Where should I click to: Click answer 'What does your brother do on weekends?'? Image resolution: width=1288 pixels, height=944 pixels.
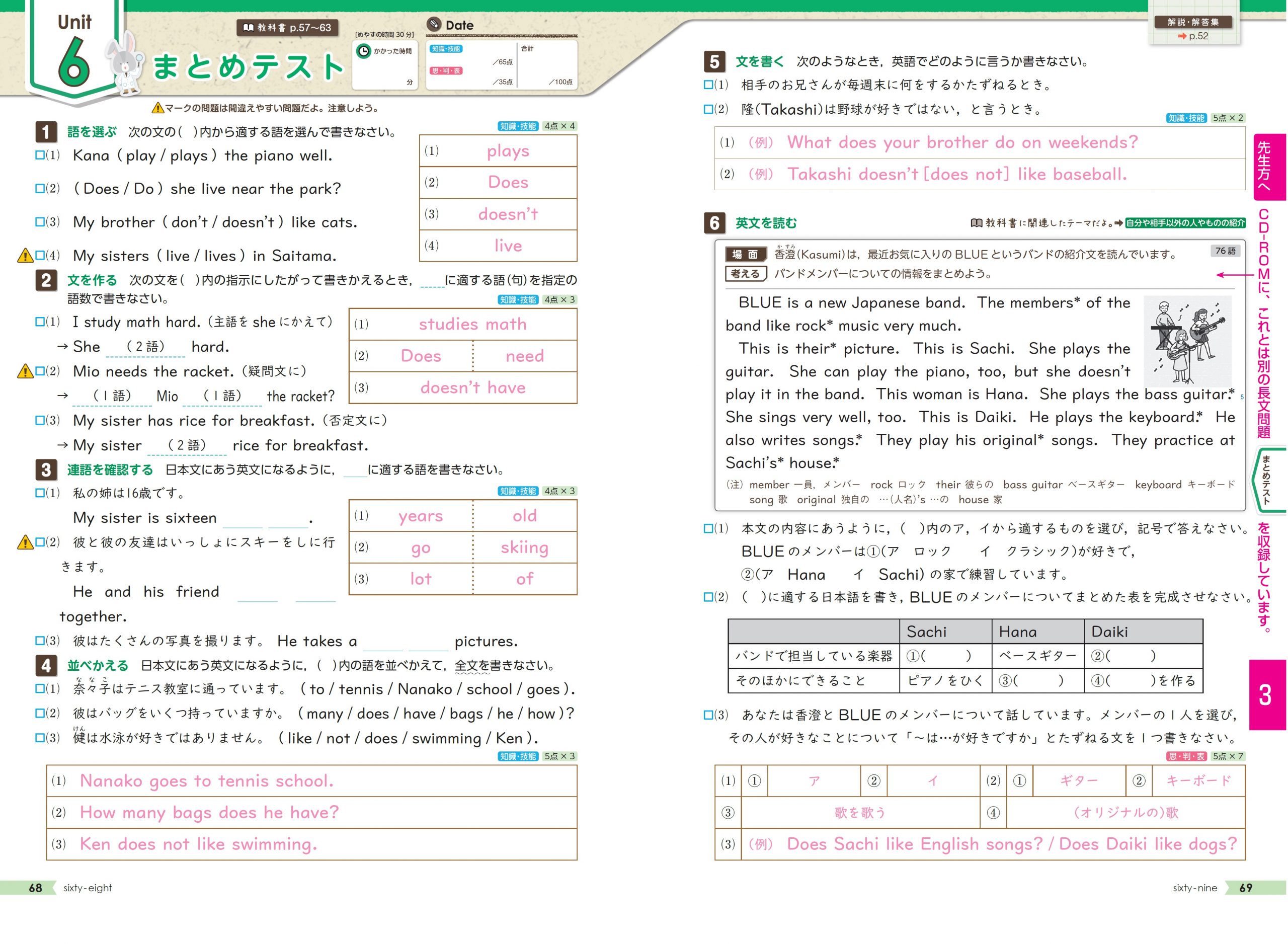962,142
